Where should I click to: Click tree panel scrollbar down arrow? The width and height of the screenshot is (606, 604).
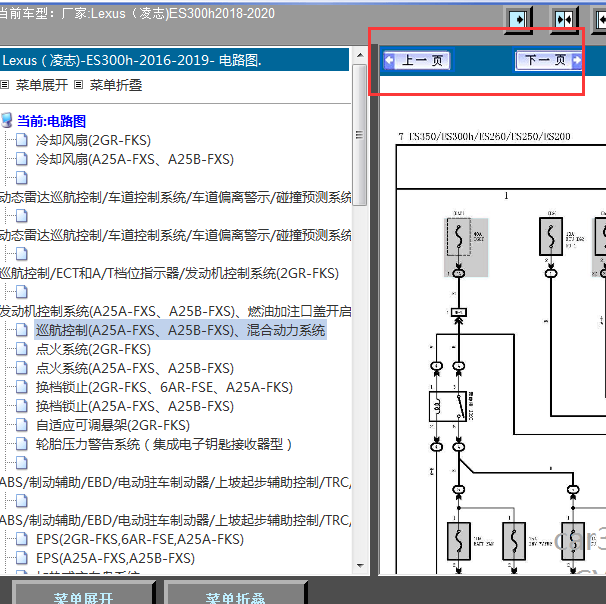(360, 566)
